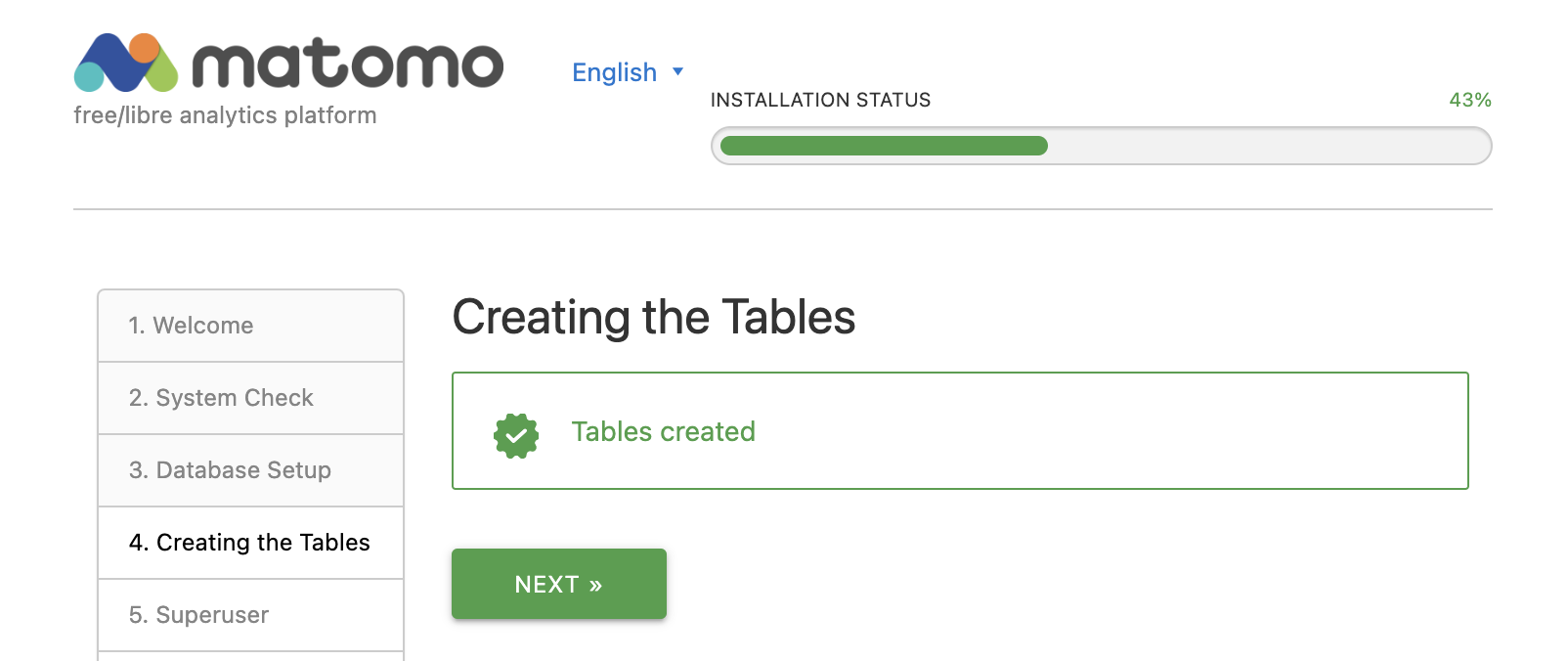Image resolution: width=1568 pixels, height=661 pixels.
Task: Select the Welcome step in the sidebar
Action: tap(191, 326)
